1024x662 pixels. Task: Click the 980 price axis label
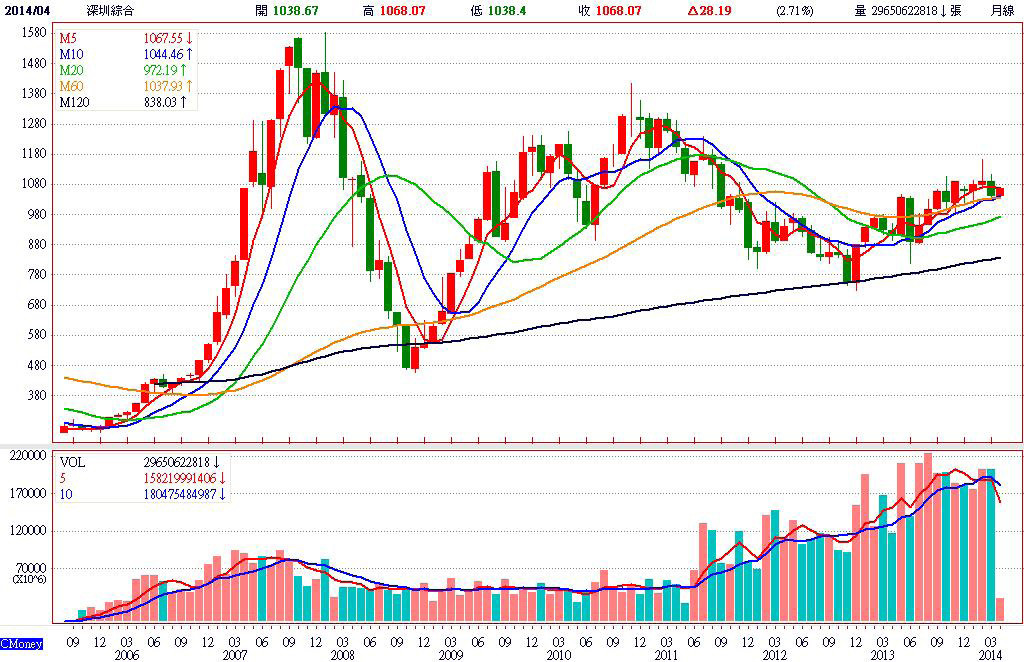(37, 214)
